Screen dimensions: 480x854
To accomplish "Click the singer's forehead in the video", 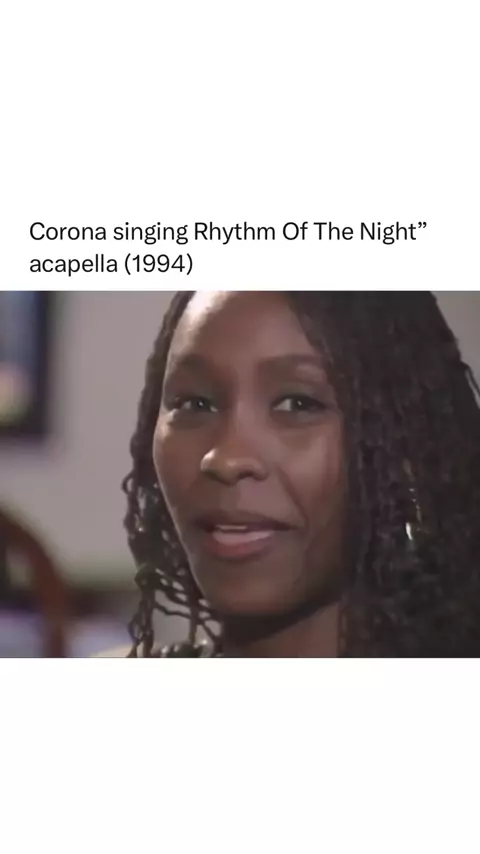I will [x=245, y=338].
